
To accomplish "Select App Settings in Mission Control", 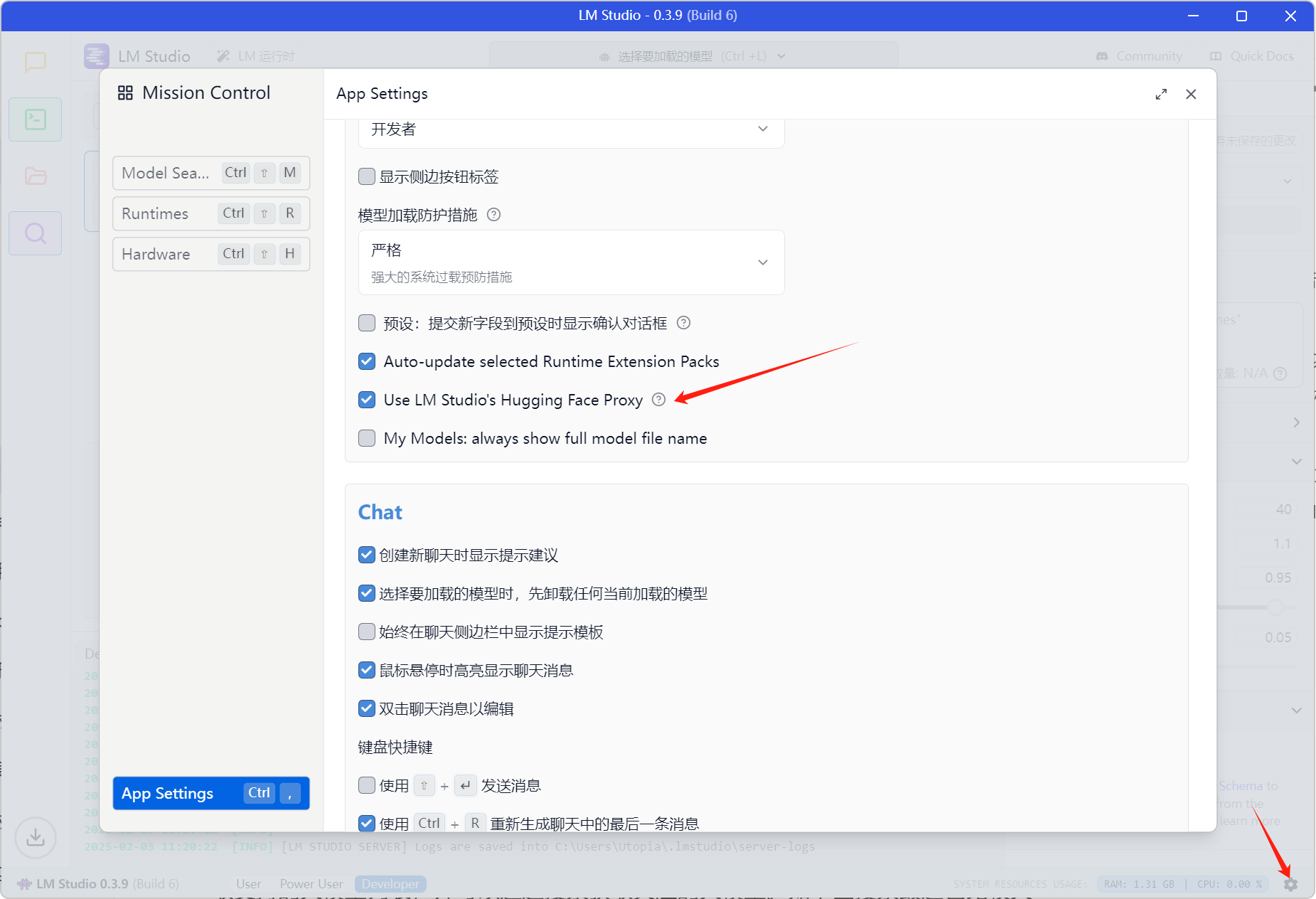I will (211, 793).
